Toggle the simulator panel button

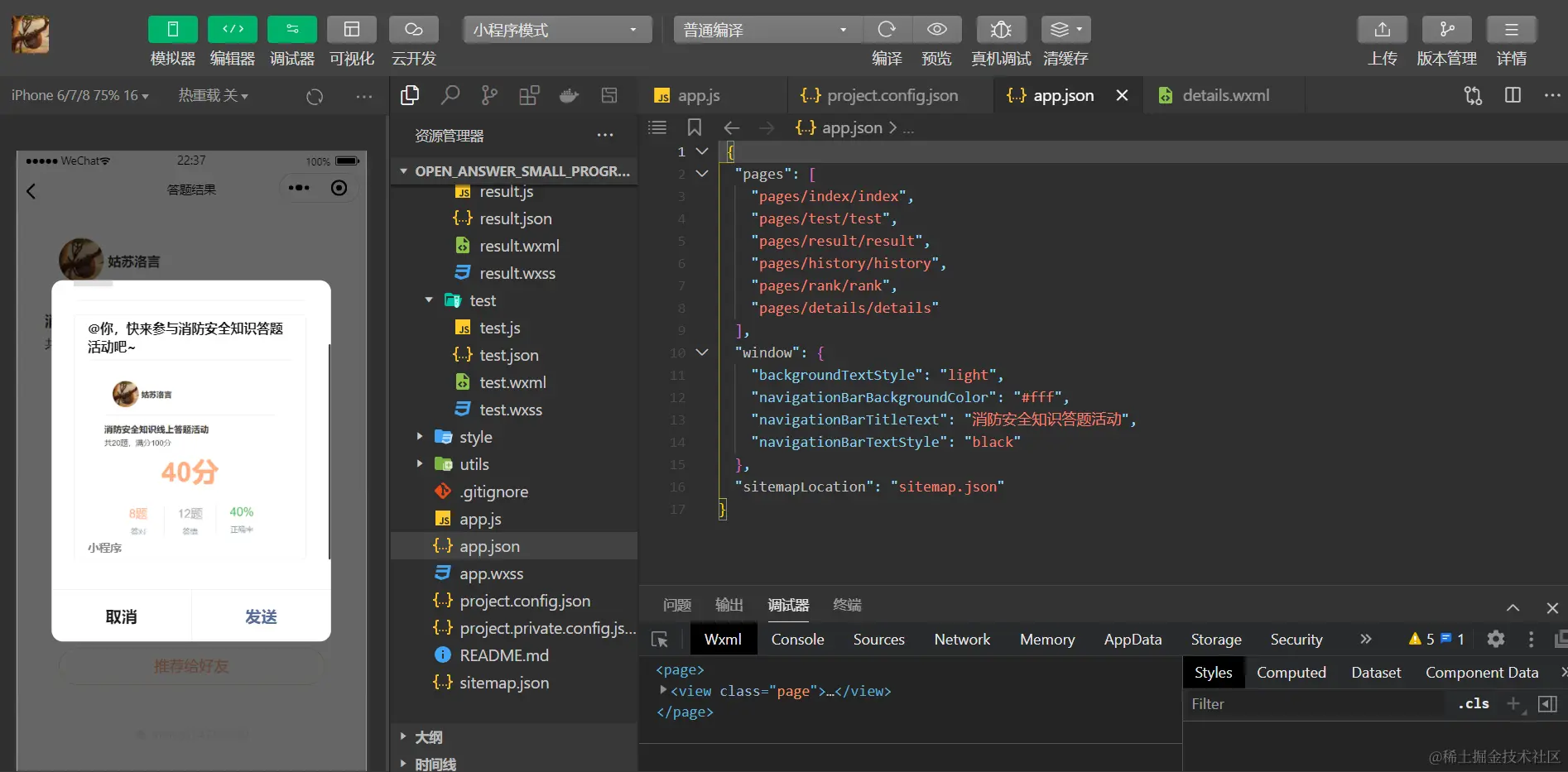[x=173, y=30]
